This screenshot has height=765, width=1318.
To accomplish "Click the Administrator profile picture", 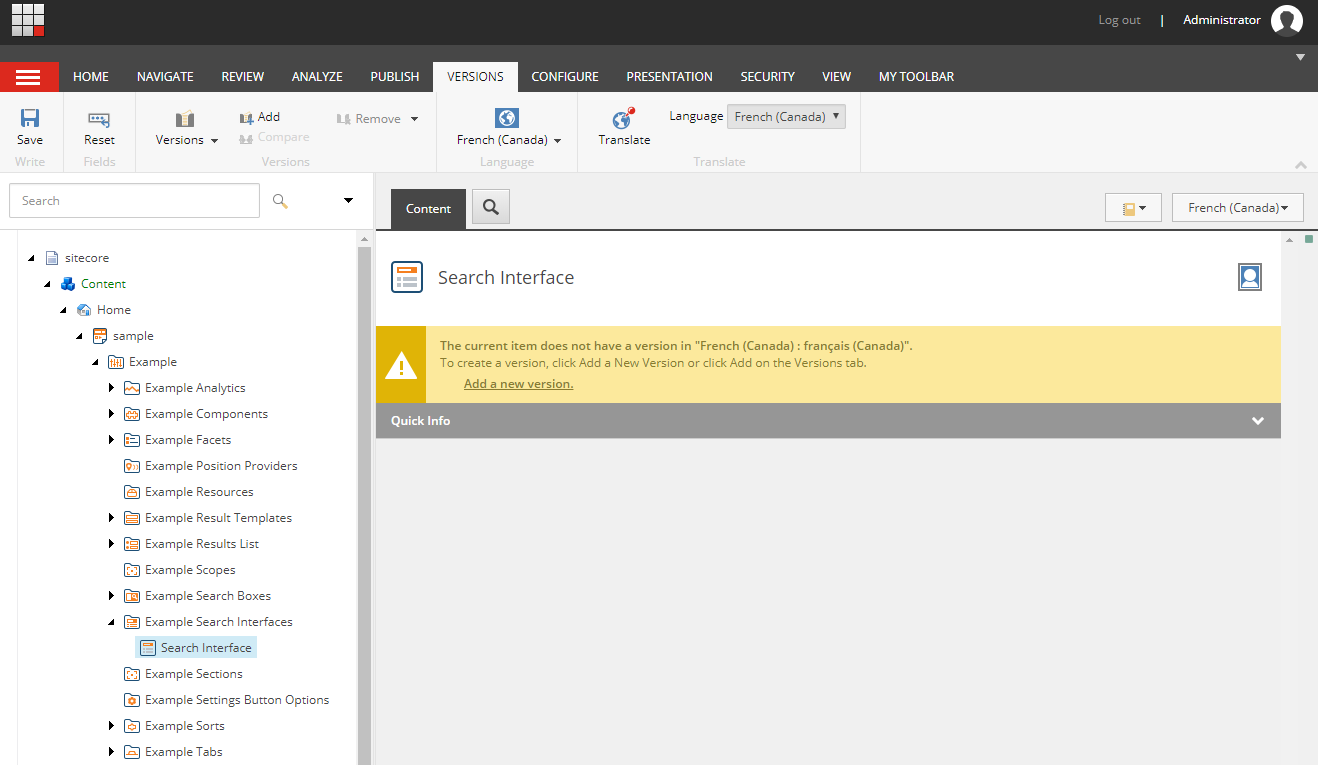I will 1287,19.
